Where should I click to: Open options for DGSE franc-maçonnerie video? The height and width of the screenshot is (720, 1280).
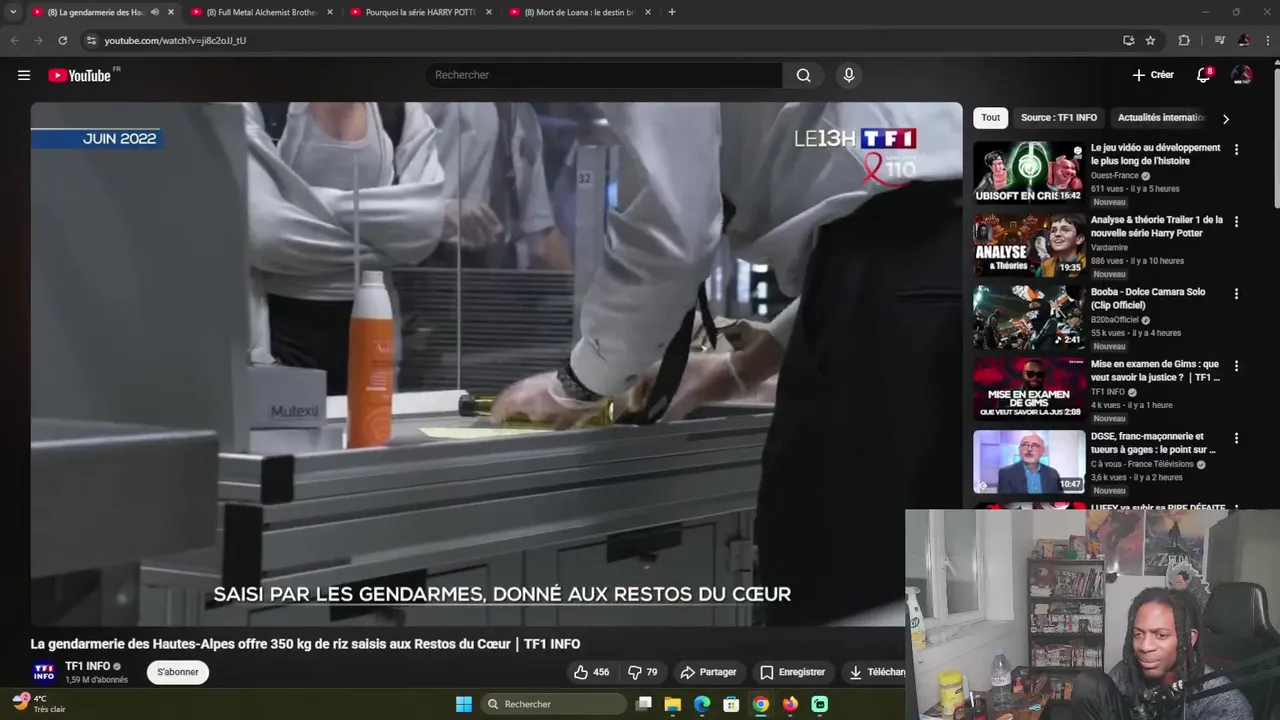pyautogui.click(x=1236, y=438)
